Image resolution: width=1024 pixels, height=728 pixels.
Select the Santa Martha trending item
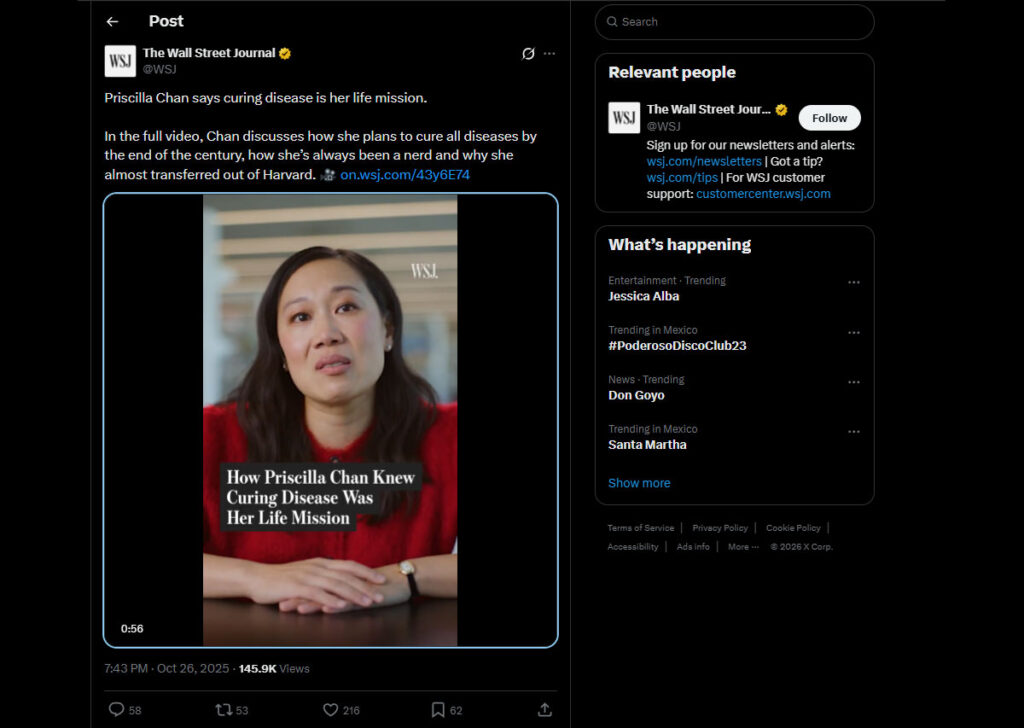[x=647, y=444]
